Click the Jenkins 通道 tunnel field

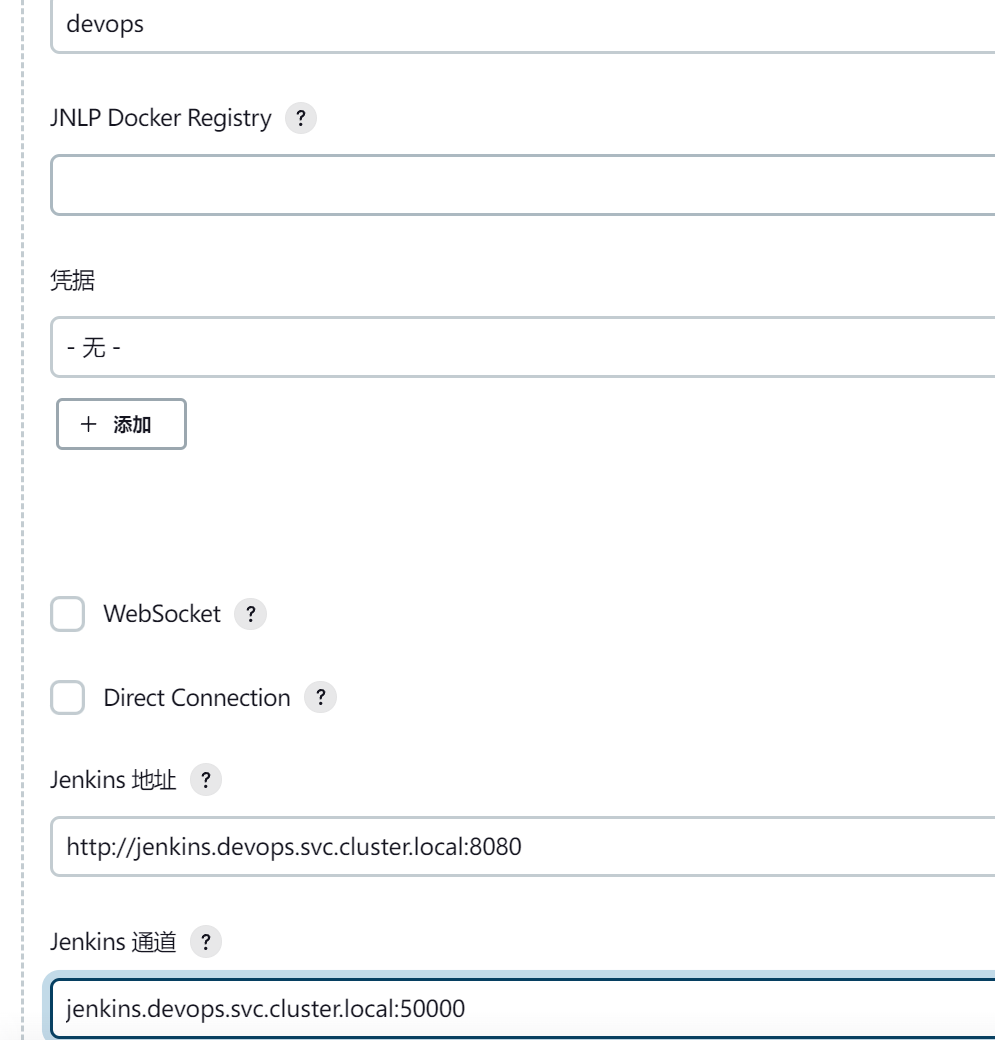point(523,1009)
